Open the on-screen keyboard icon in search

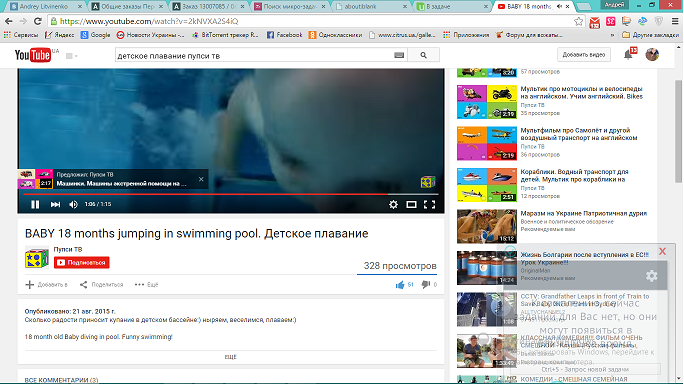pos(399,55)
